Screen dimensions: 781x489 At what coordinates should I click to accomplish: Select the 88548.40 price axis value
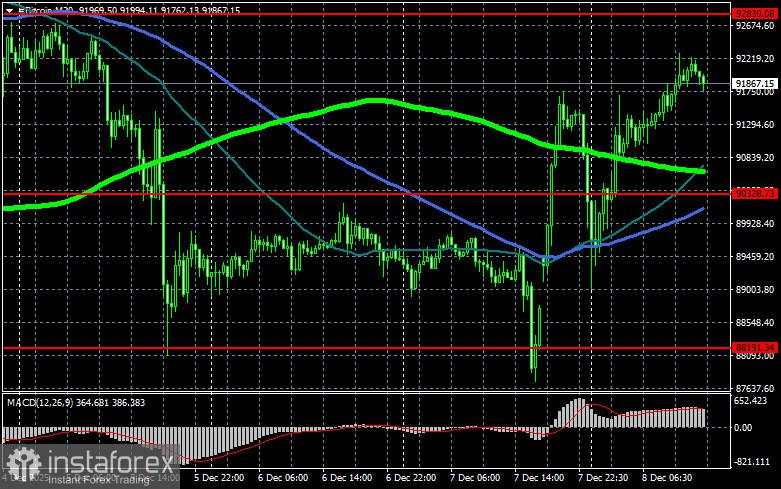coord(755,323)
